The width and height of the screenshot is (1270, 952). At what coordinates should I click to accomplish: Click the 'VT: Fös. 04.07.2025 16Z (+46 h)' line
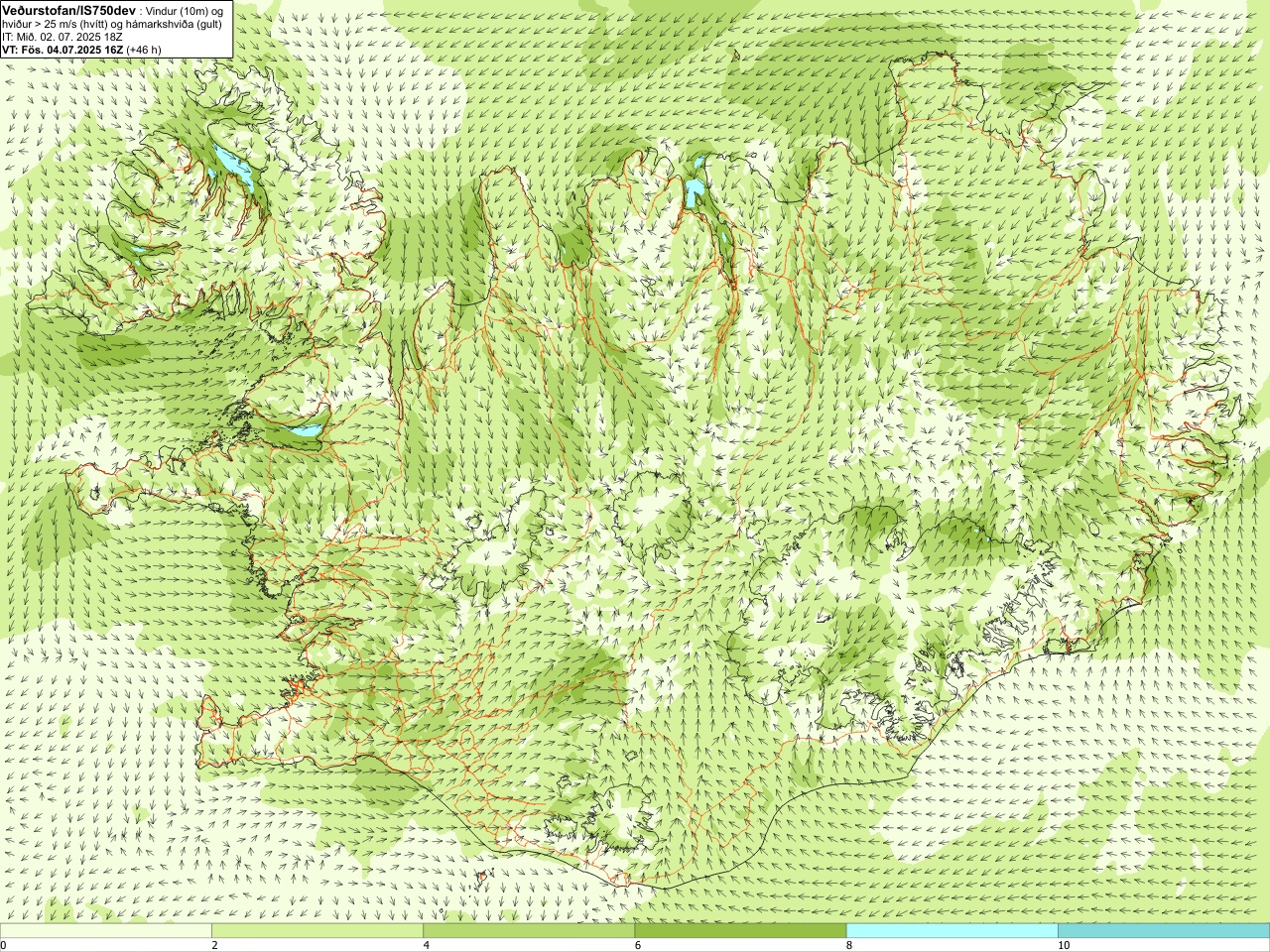81,50
